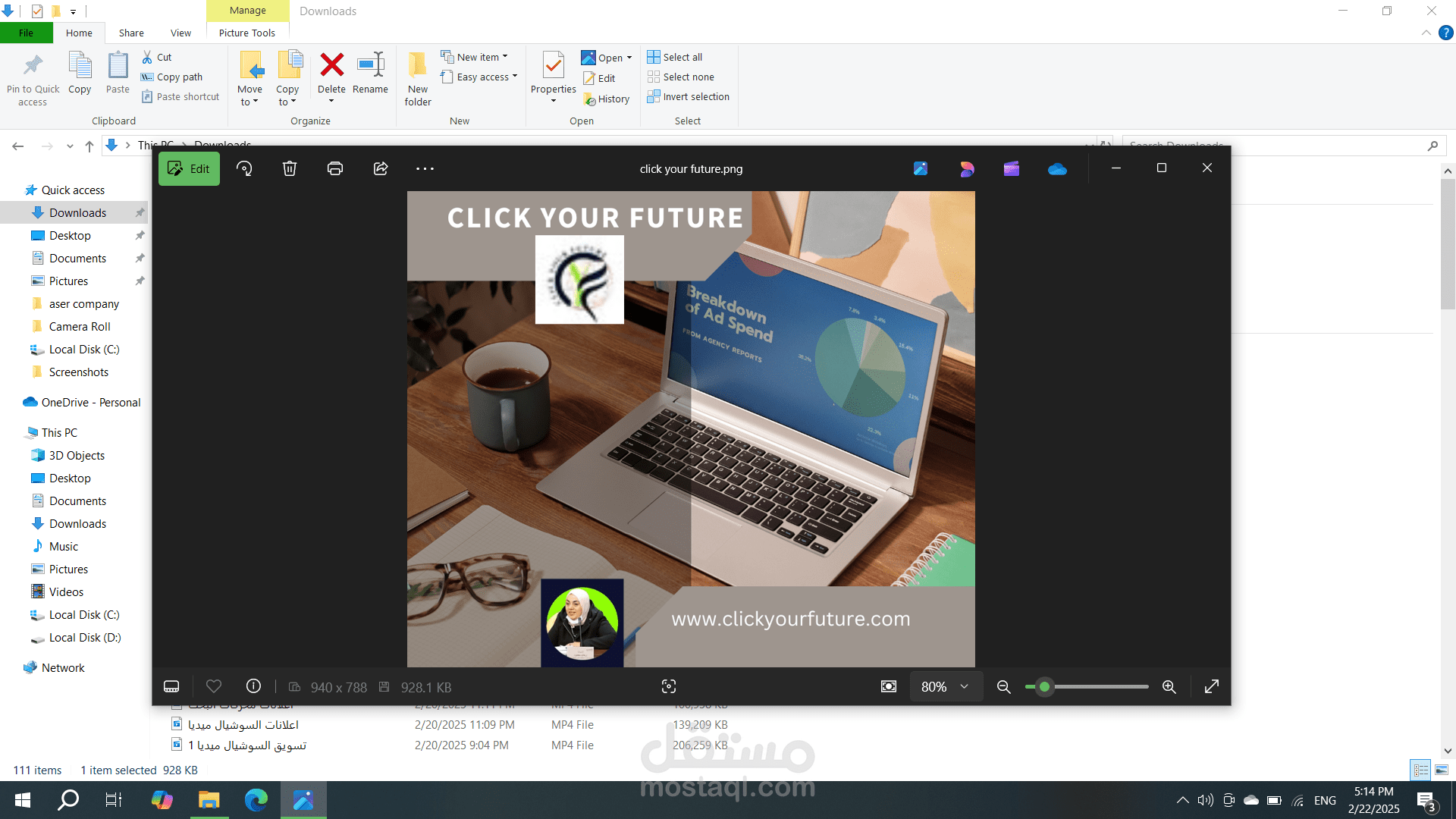
Task: Open Microsoft Edge from taskbar
Action: [256, 800]
